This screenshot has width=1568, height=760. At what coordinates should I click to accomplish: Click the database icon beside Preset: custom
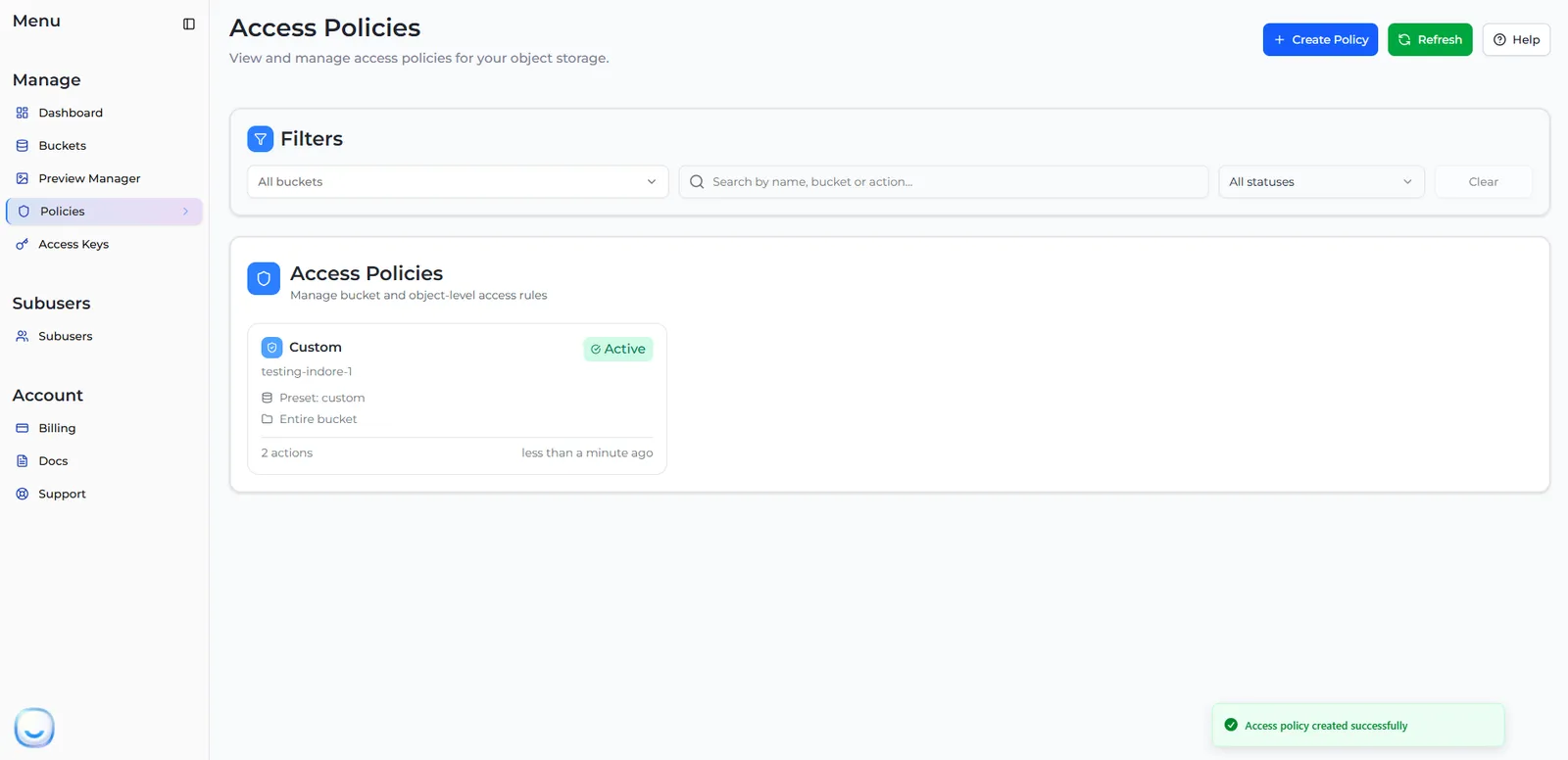(x=267, y=398)
